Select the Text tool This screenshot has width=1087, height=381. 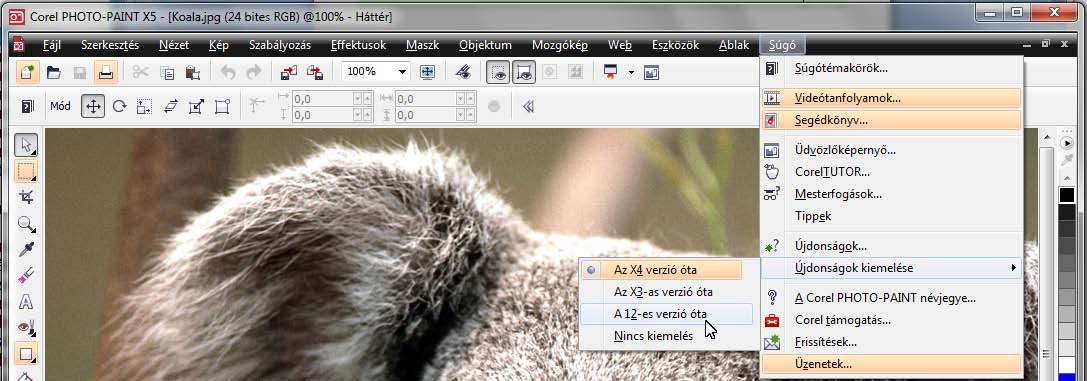[26, 301]
